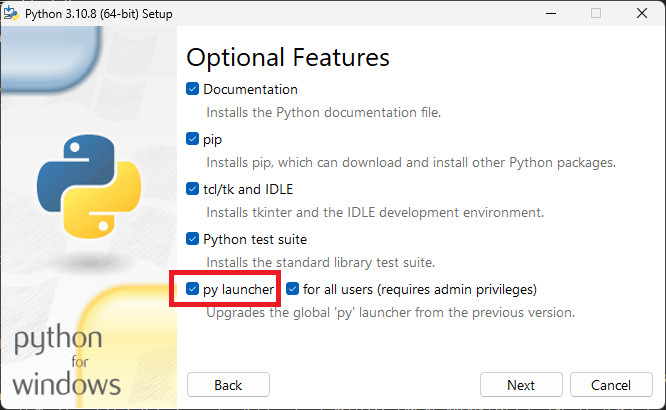Image resolution: width=666 pixels, height=410 pixels.
Task: Click the Python logo in the sidebar
Action: tap(89, 186)
